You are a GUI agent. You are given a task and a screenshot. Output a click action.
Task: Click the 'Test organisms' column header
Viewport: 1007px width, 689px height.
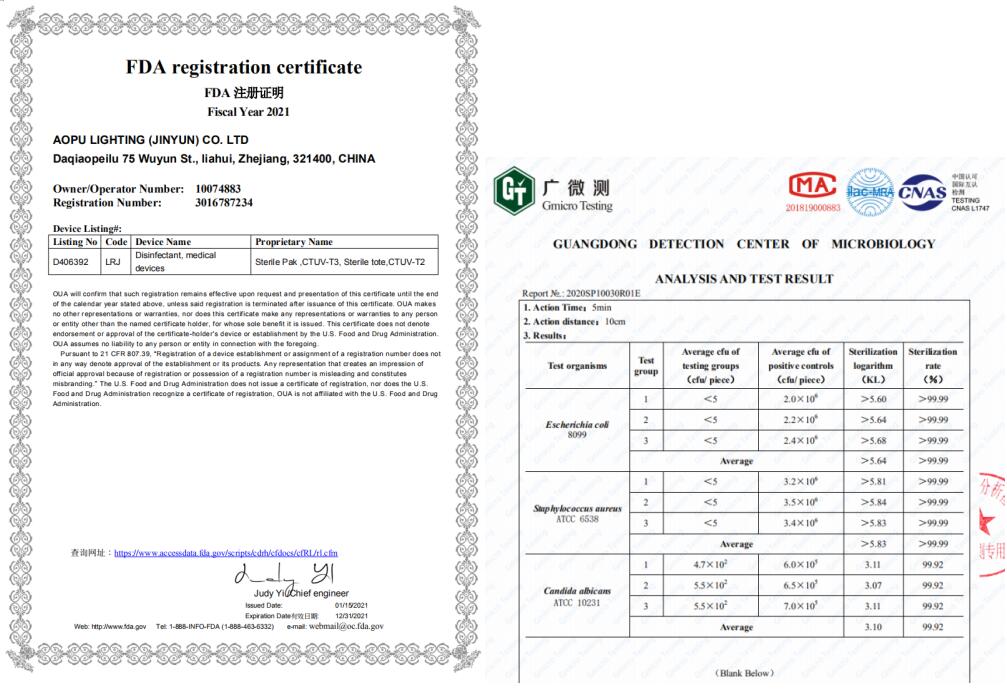click(577, 366)
